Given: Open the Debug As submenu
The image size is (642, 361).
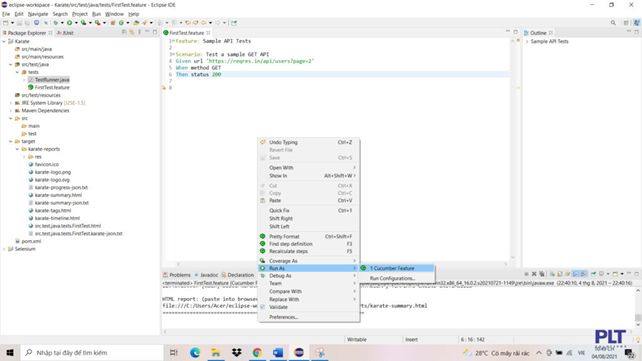Looking at the screenshot, I should tap(309, 275).
